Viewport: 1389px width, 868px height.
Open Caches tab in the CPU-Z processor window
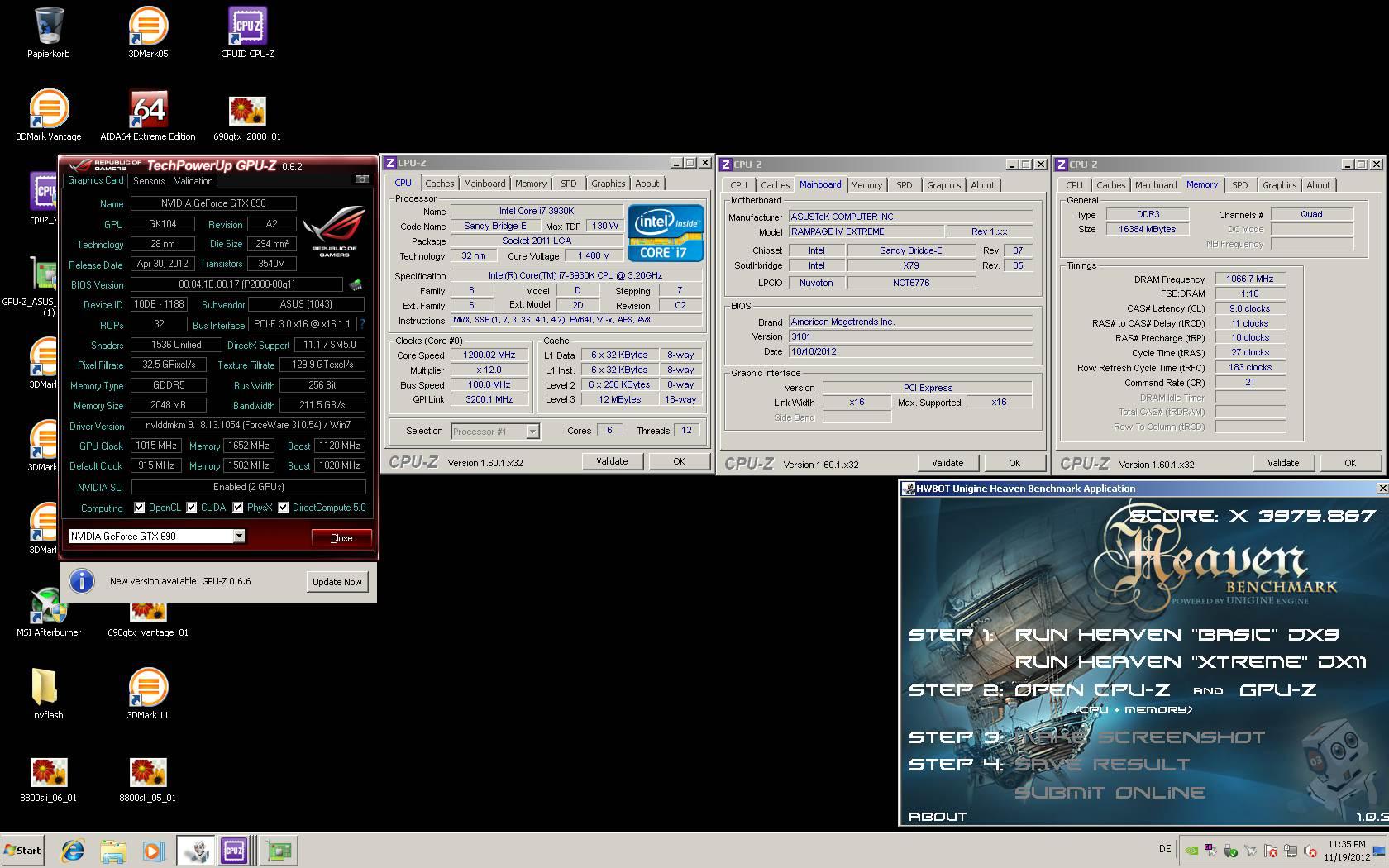[440, 184]
